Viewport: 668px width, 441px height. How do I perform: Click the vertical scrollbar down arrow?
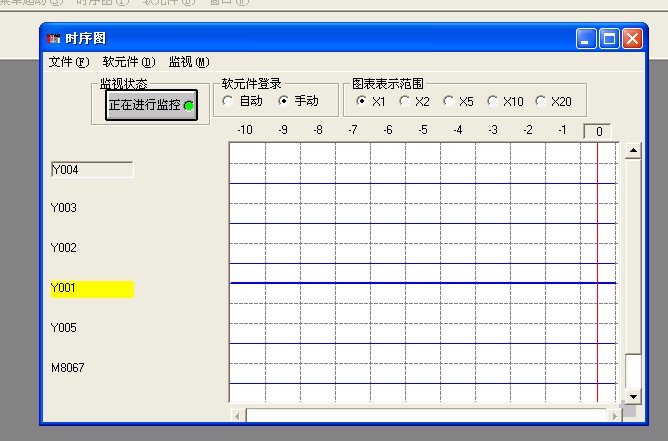click(x=632, y=397)
